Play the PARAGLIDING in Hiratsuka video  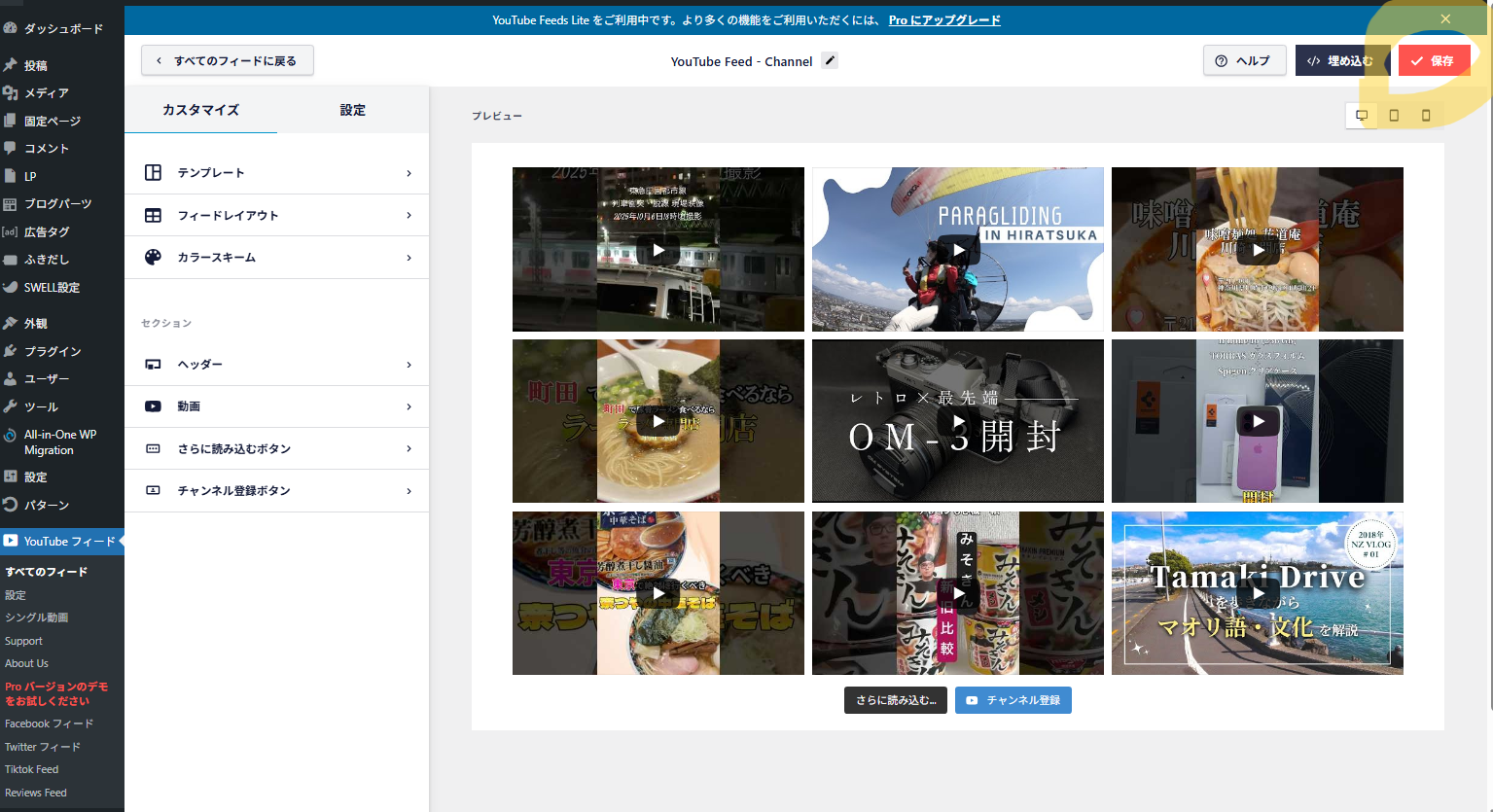[x=958, y=250]
